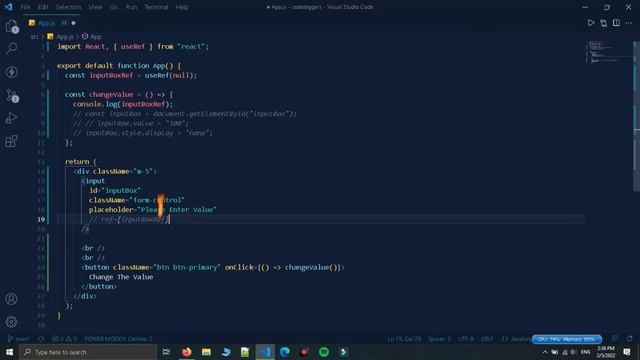Click the POWER MODE Combo status item

pos(118,339)
